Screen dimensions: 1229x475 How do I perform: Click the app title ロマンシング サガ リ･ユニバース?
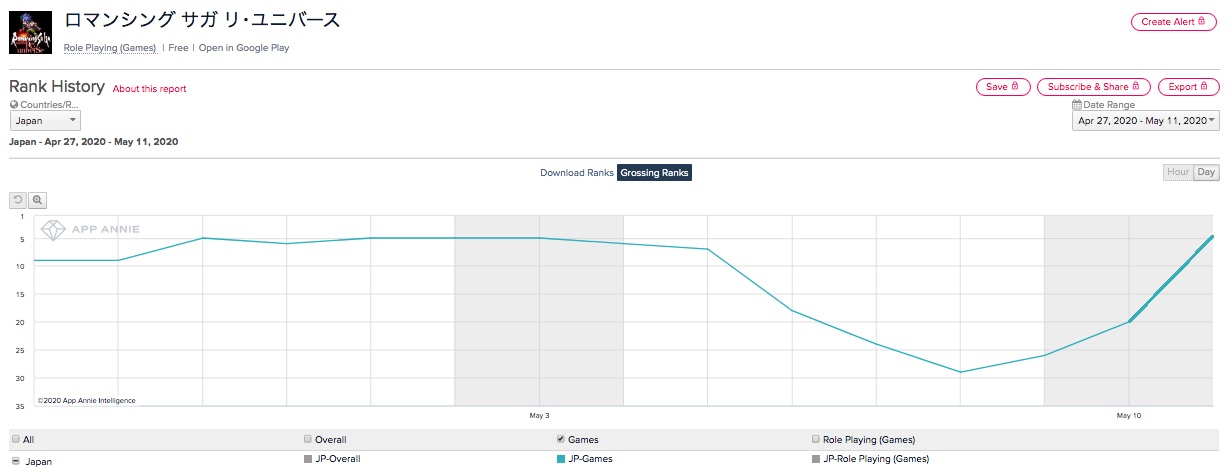click(x=202, y=20)
